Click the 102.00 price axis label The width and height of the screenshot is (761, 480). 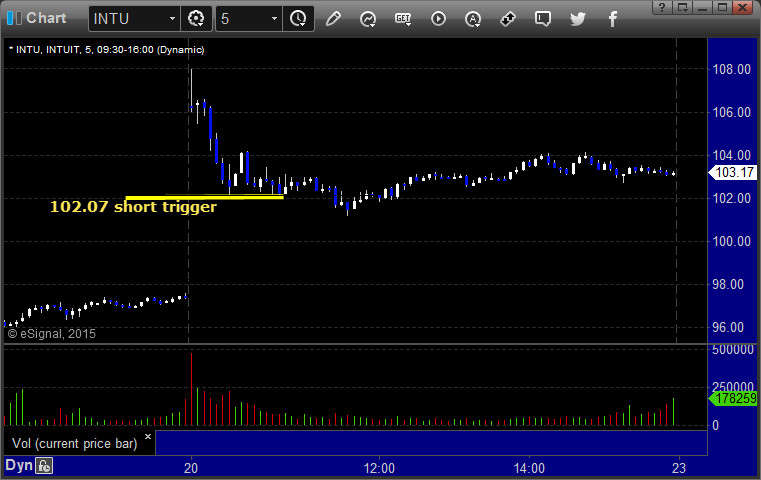pyautogui.click(x=731, y=198)
